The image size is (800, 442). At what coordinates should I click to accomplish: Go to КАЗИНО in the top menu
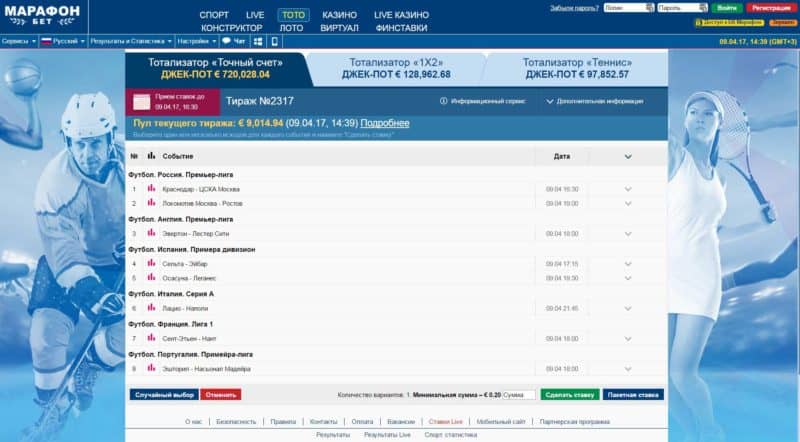coord(338,15)
